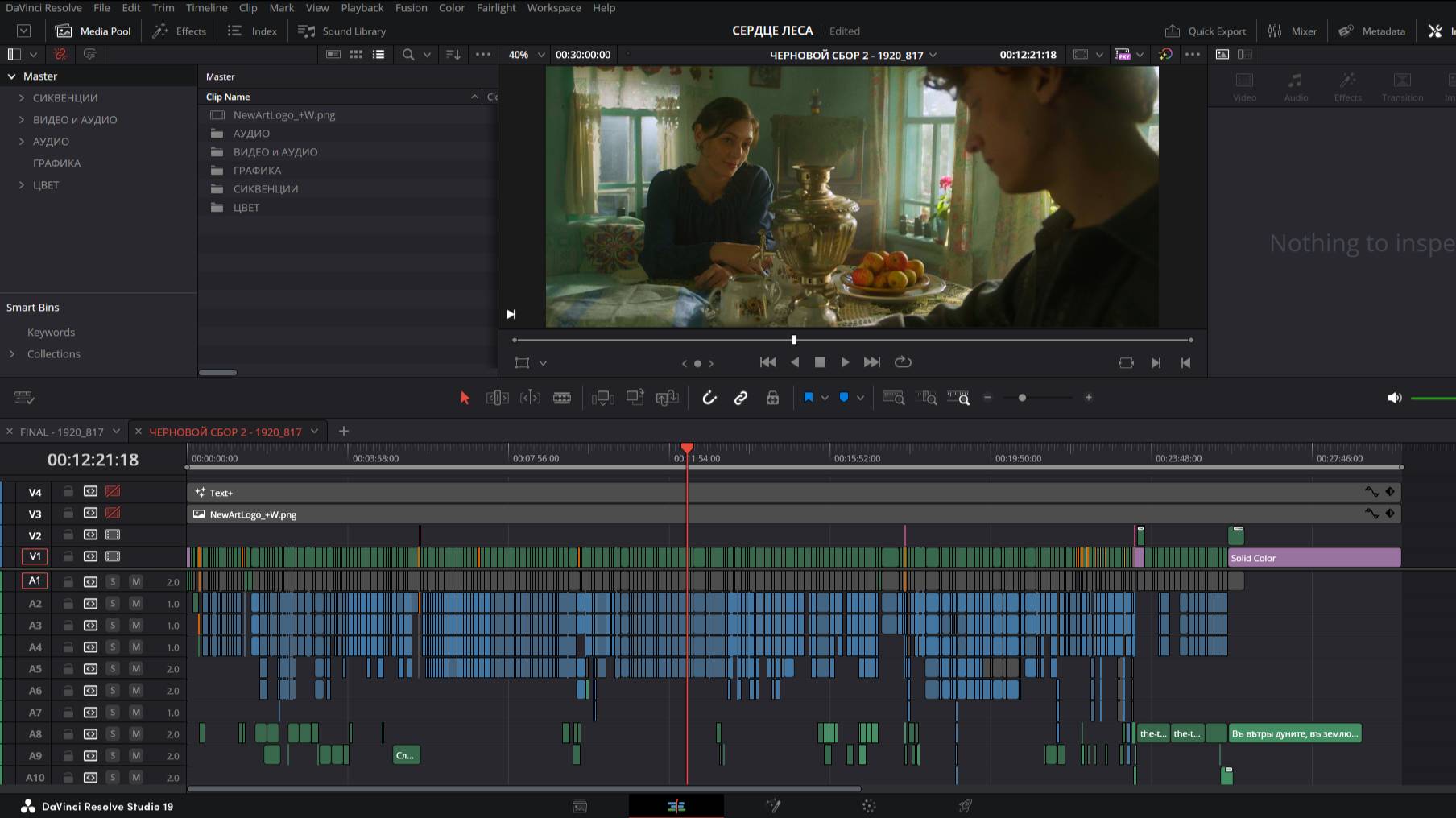Open Timeline menu
Image resolution: width=1456 pixels, height=818 pixels.
207,8
